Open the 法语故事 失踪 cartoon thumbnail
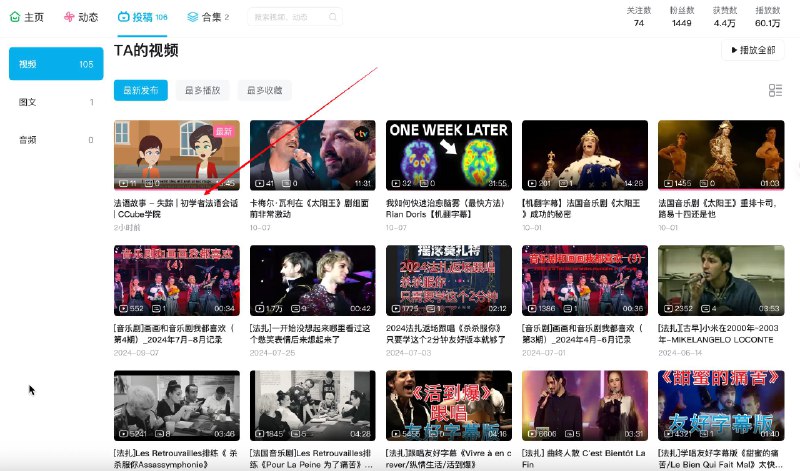Viewport: 800px width, 471px height. coord(177,155)
